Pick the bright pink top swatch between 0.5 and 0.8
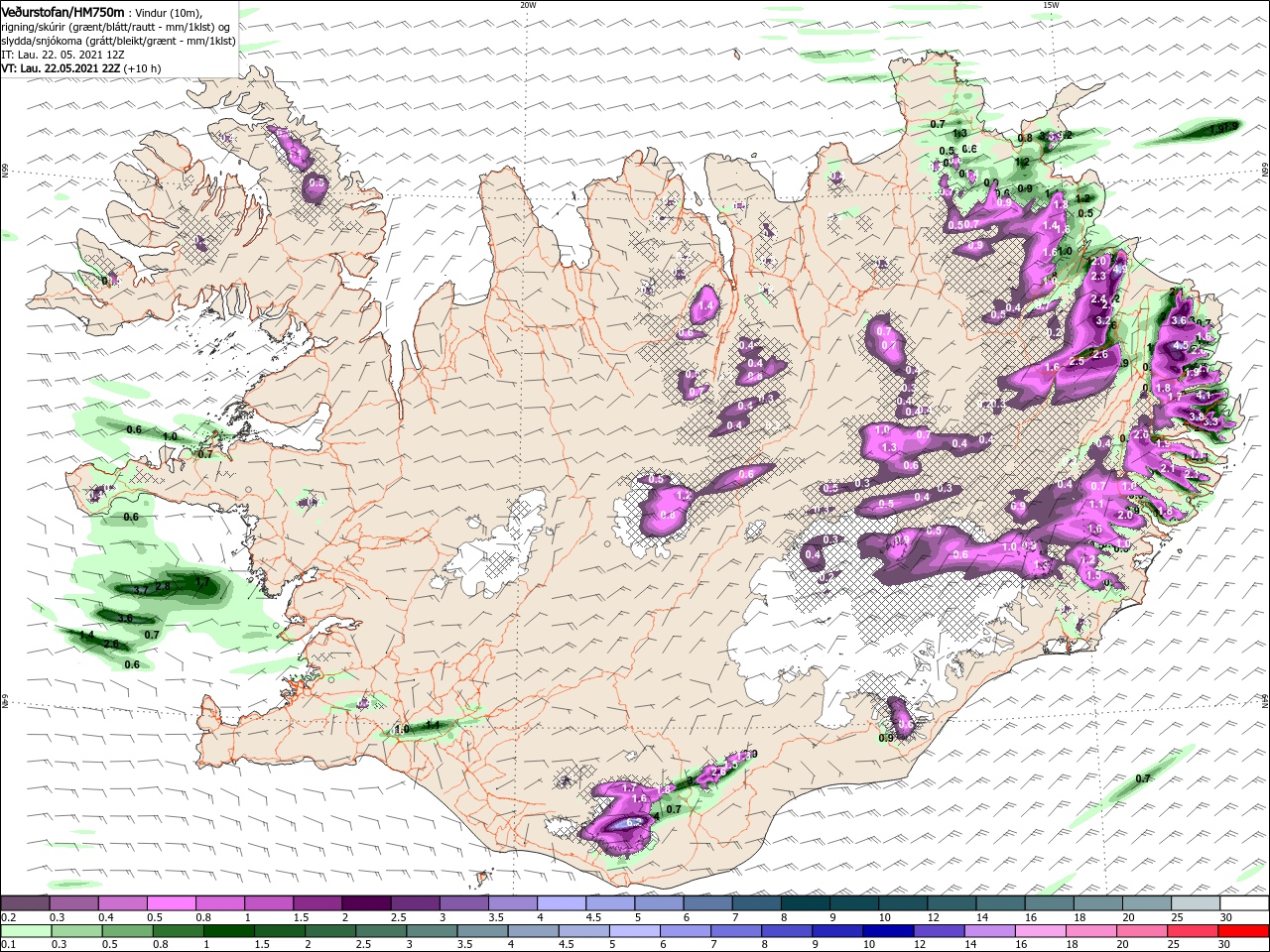Viewport: 1270px width, 952px height. click(171, 903)
